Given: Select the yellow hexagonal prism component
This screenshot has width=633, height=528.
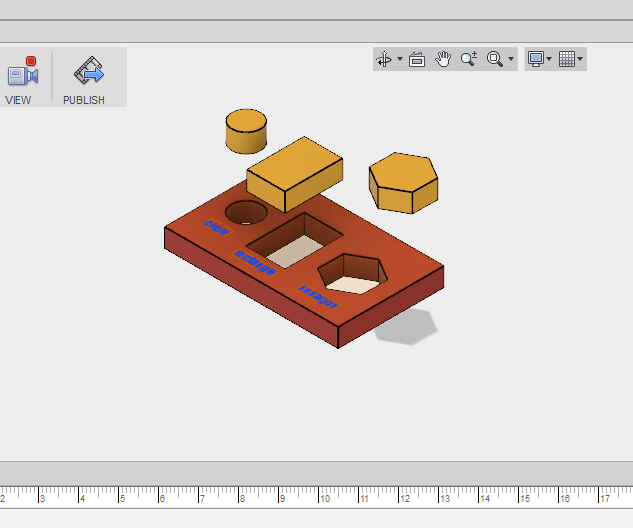Looking at the screenshot, I should [x=403, y=181].
